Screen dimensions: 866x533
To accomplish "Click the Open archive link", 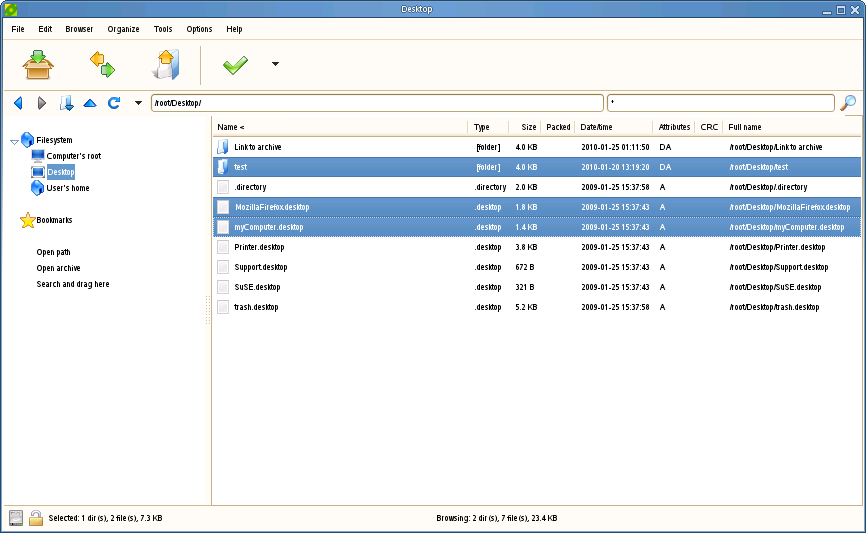I will (58, 268).
